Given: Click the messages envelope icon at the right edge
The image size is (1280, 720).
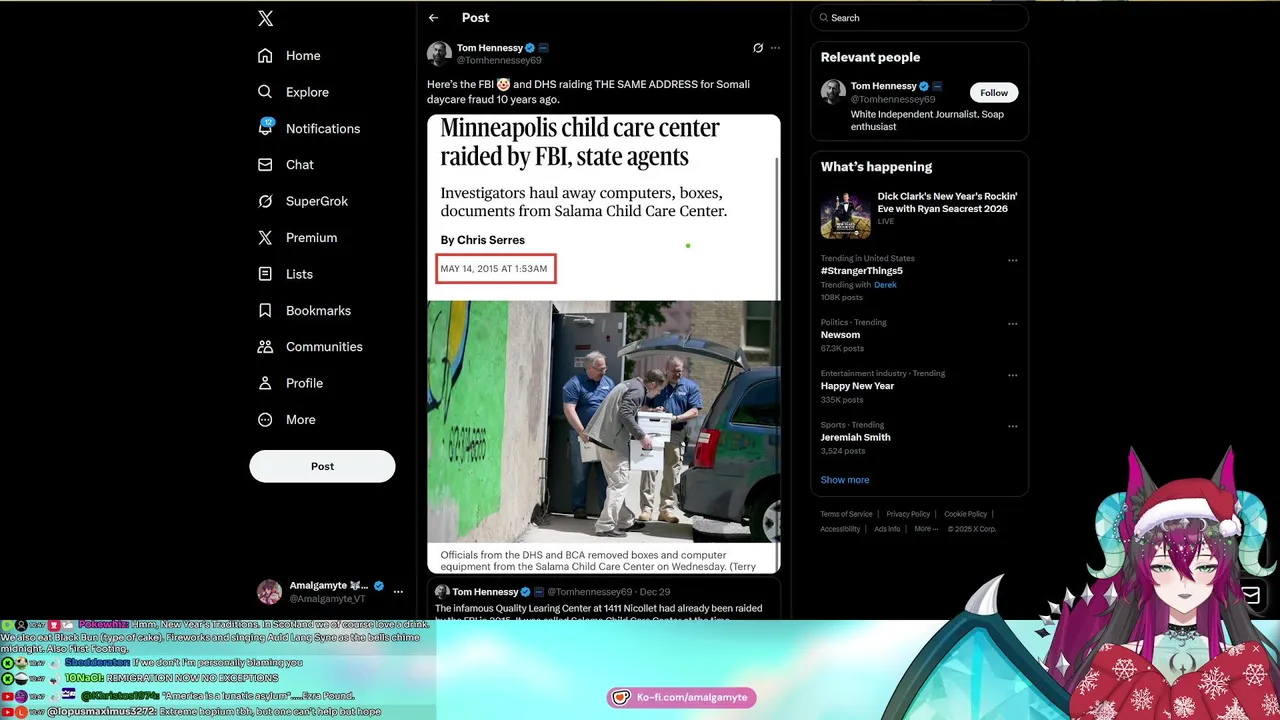Looking at the screenshot, I should (1251, 595).
